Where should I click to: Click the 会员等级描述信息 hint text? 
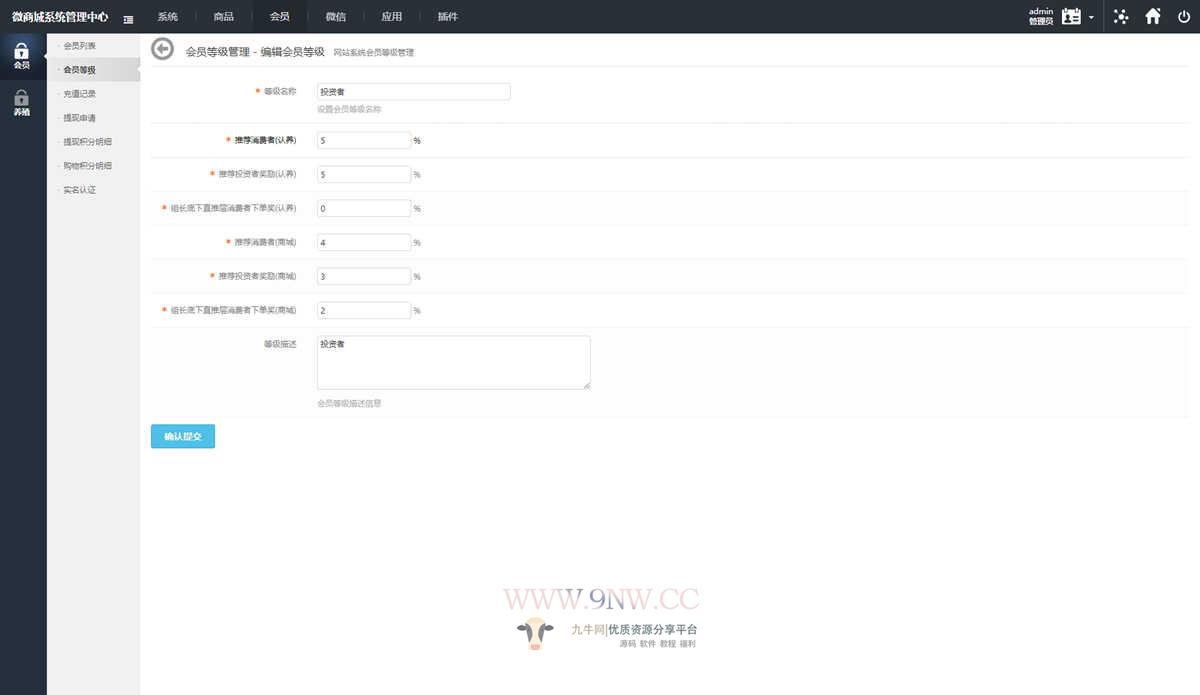pyautogui.click(x=349, y=403)
